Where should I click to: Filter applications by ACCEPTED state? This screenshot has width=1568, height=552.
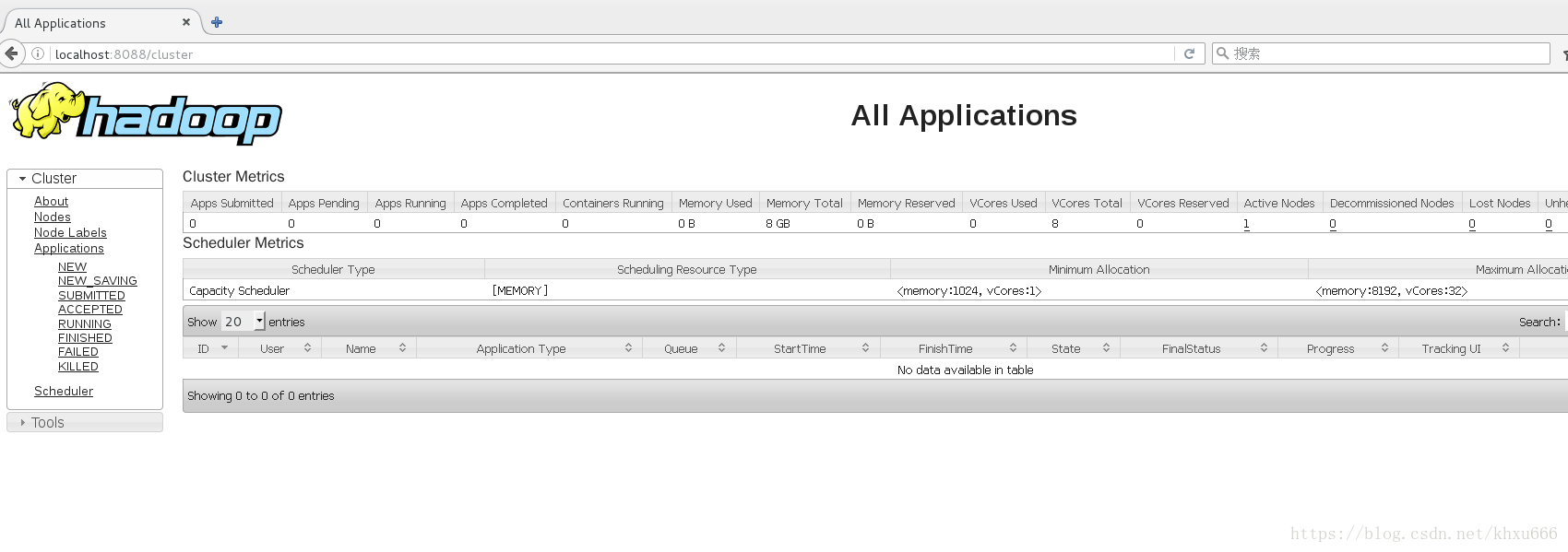[x=90, y=309]
